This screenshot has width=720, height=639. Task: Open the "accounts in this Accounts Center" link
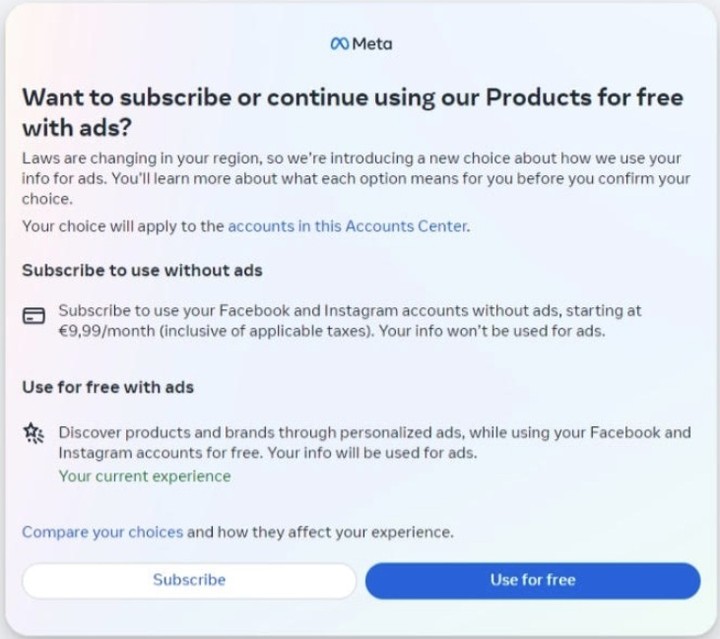pyautogui.click(x=348, y=226)
